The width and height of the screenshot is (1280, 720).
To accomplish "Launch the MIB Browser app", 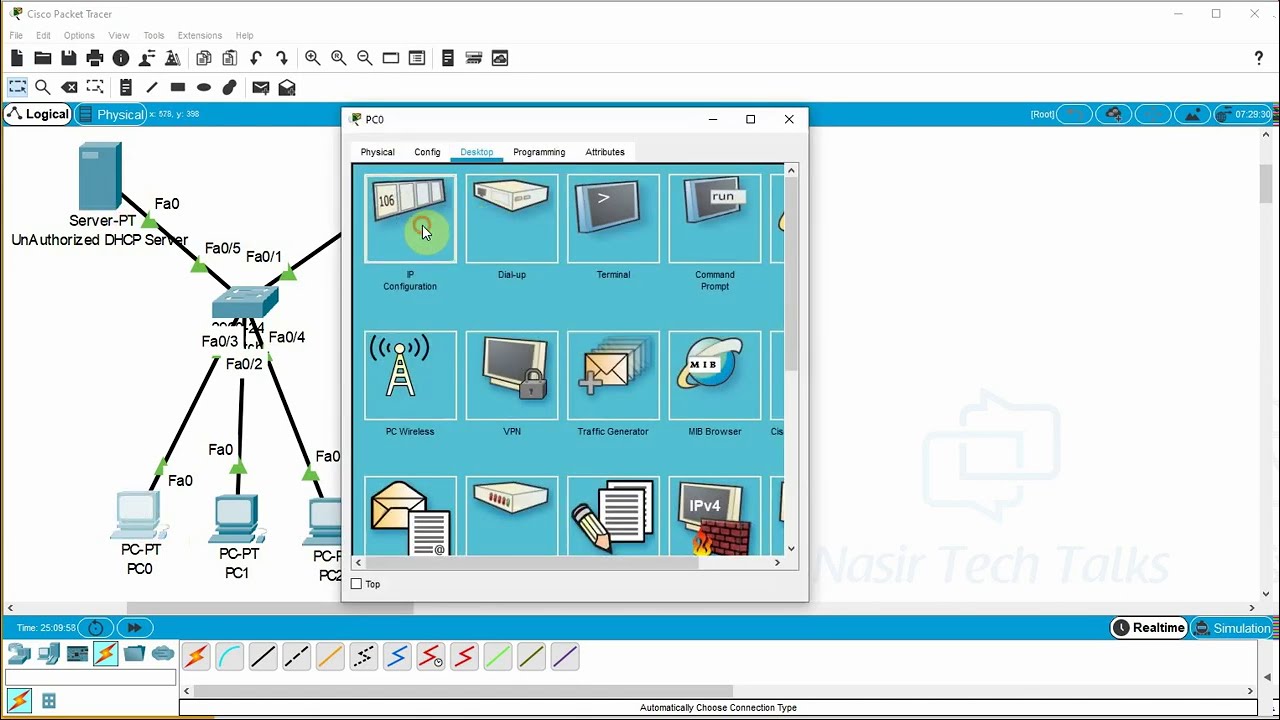I will click(714, 376).
